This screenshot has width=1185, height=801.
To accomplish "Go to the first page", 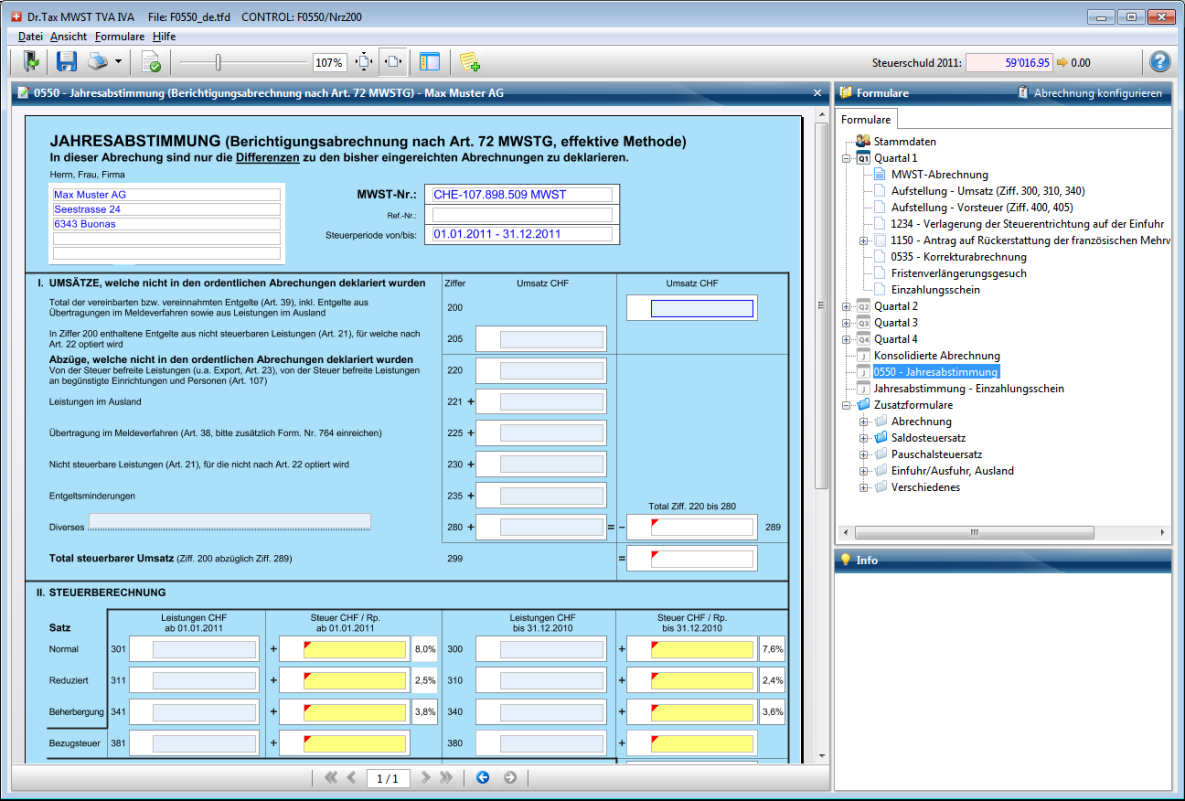I will coord(330,778).
